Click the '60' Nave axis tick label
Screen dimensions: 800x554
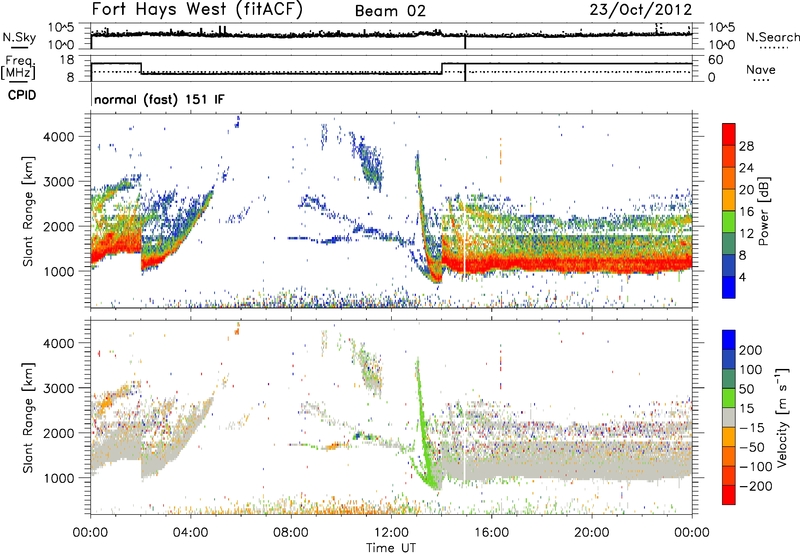[715, 60]
